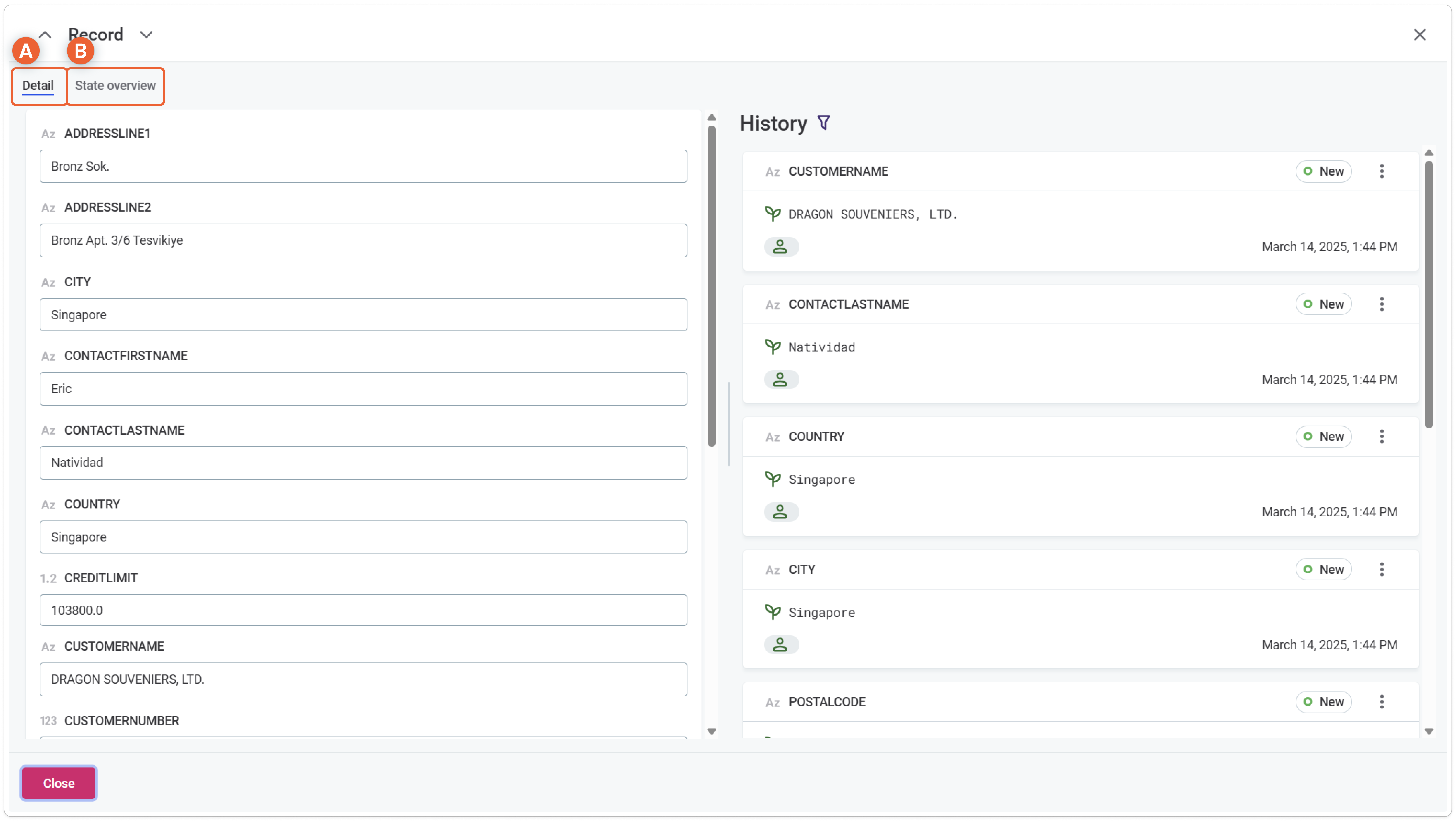Select the Detail tab
This screenshot has height=822, width=1456.
(38, 85)
